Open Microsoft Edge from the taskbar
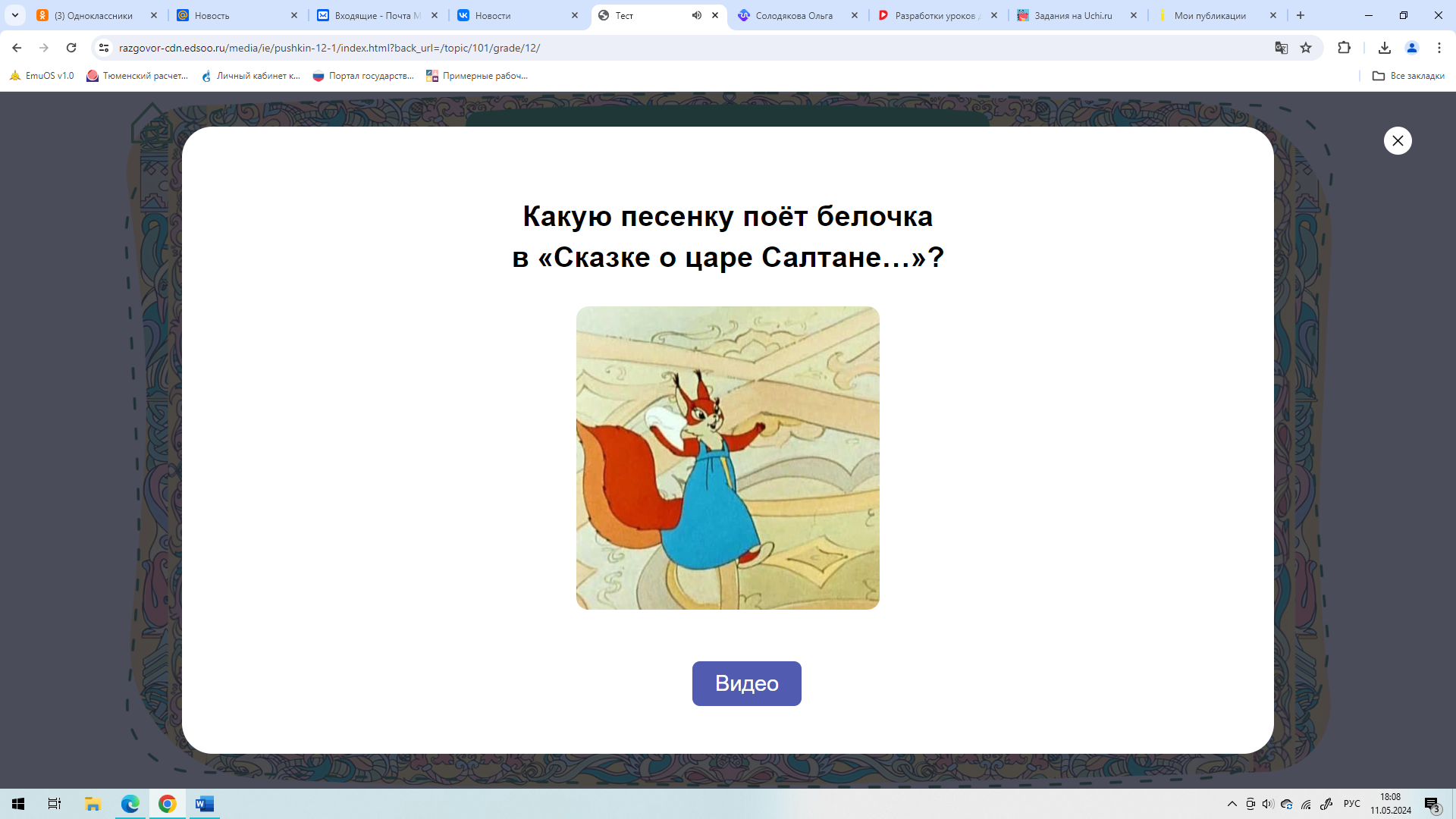The image size is (1456, 819). click(130, 804)
